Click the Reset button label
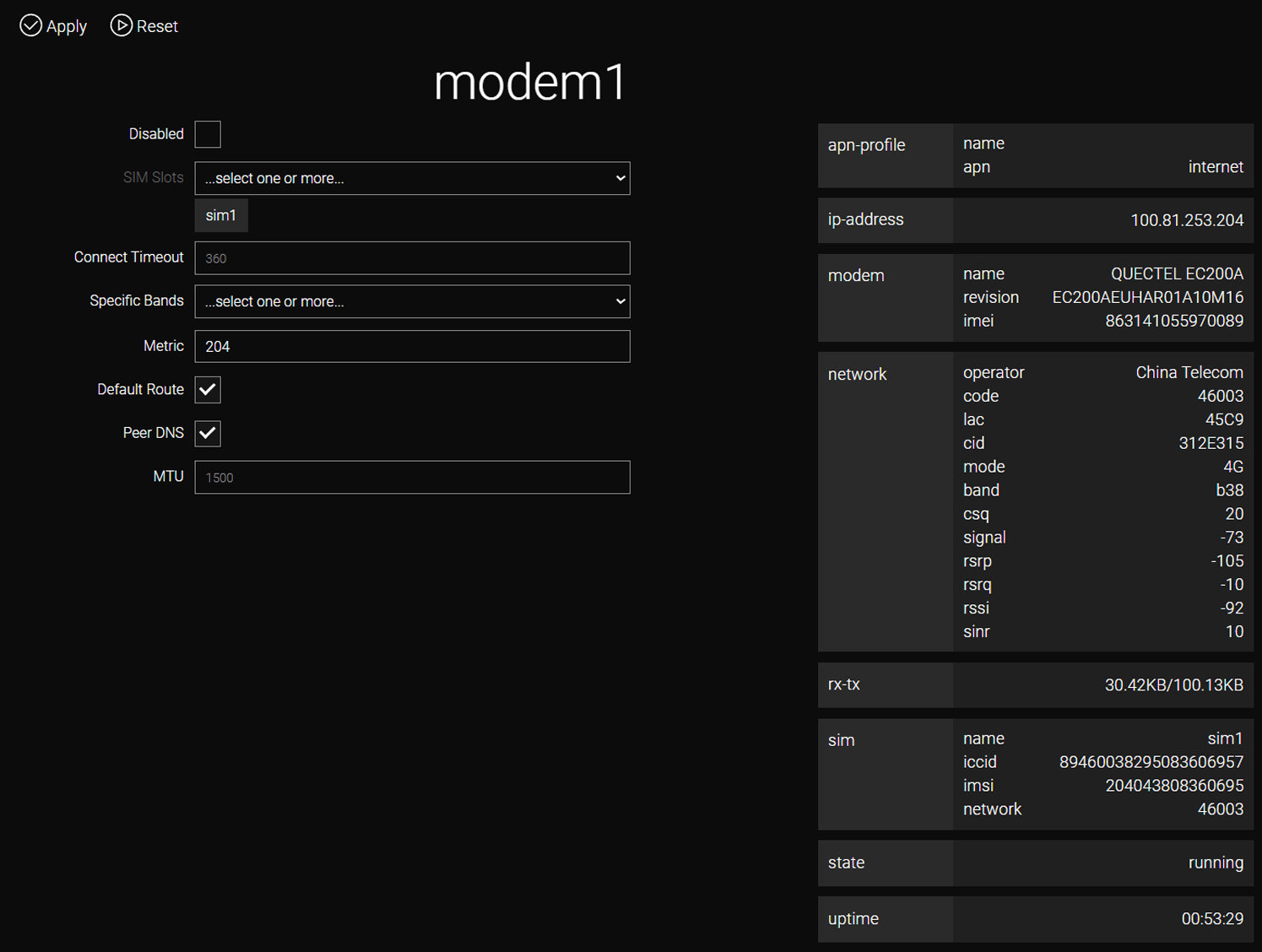This screenshot has width=1262, height=952. point(157,26)
